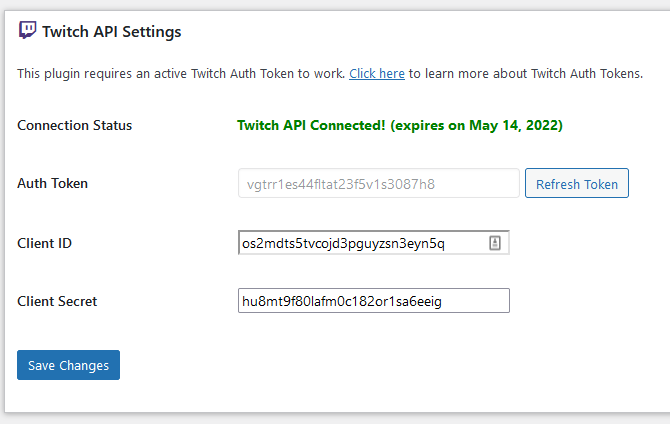Click the 'Auth Token' label
Viewport: 670px width, 424px height.
[x=53, y=183]
